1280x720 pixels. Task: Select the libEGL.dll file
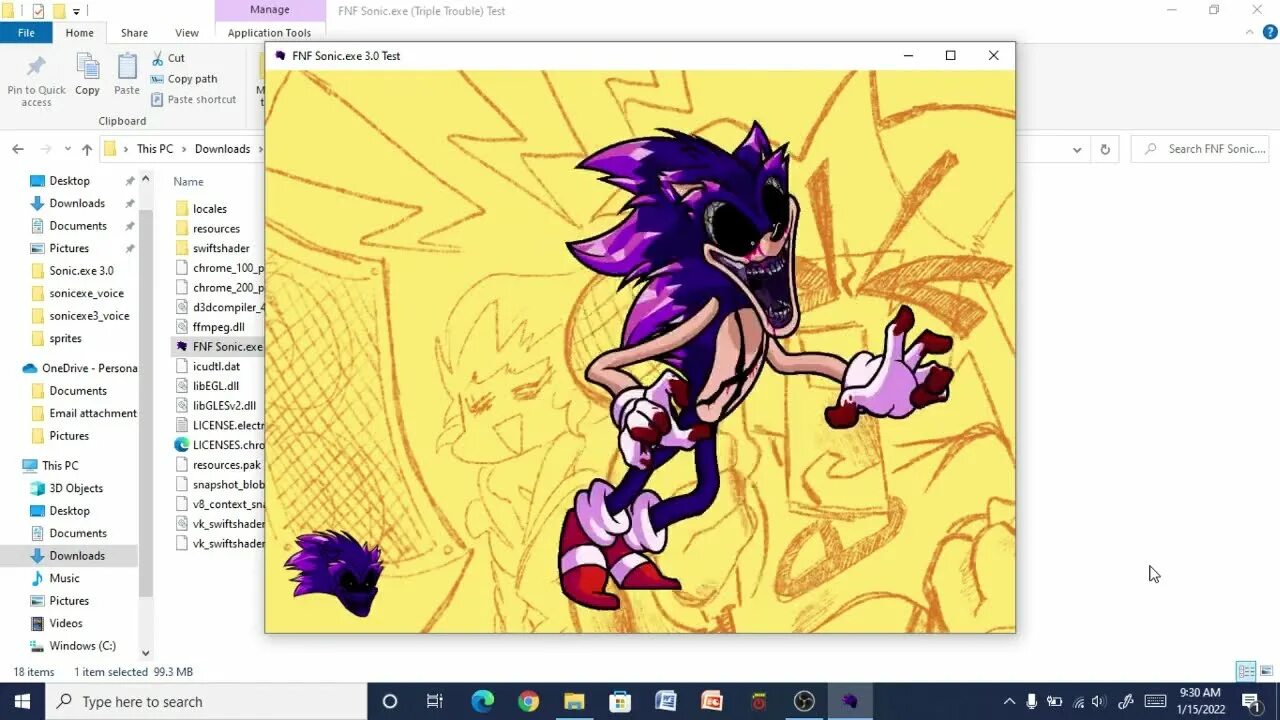pos(215,386)
